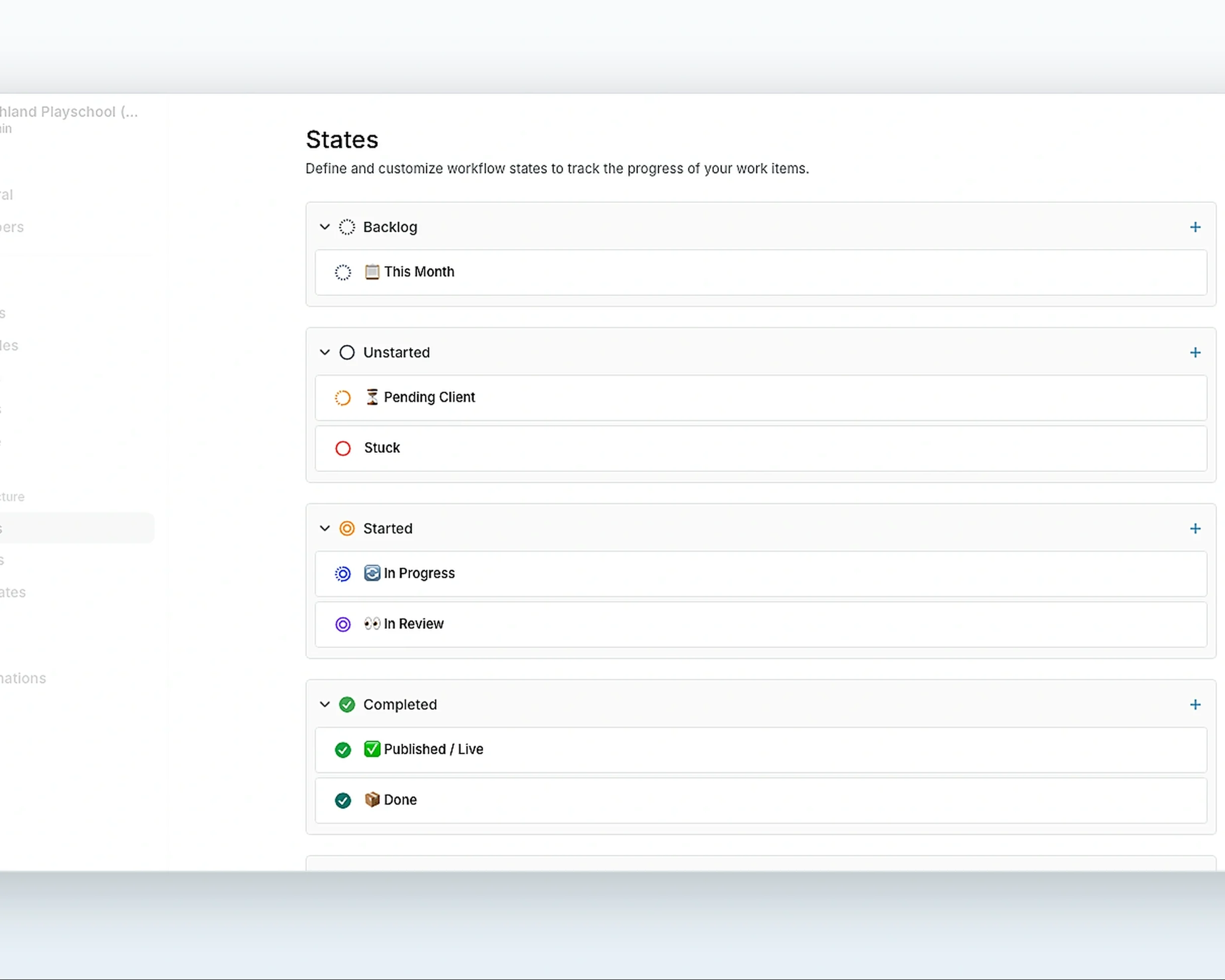Add a new Unstarted state with plus

tap(1195, 353)
